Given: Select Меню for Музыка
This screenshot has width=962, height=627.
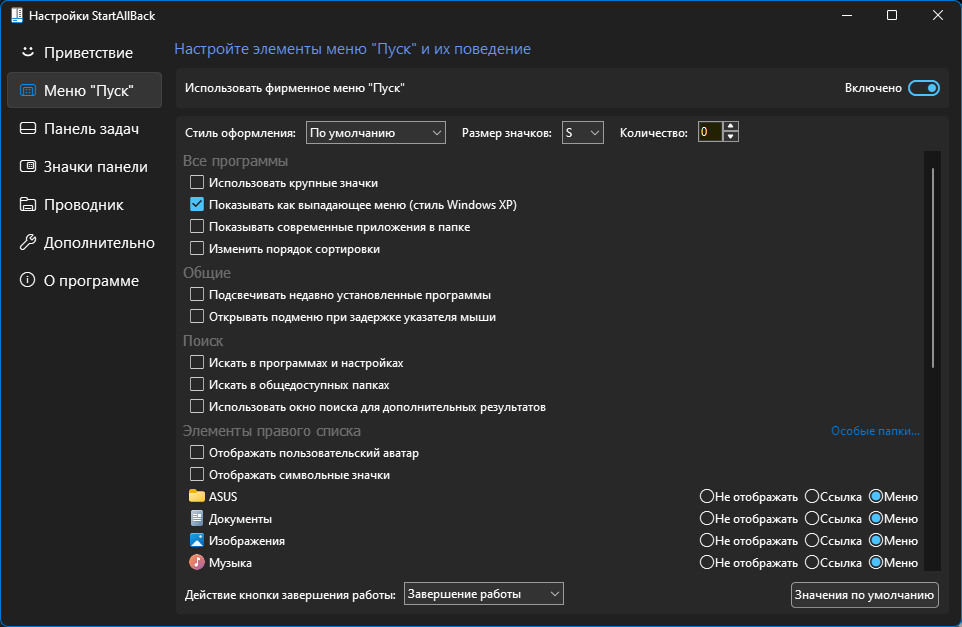Looking at the screenshot, I should click(x=876, y=562).
